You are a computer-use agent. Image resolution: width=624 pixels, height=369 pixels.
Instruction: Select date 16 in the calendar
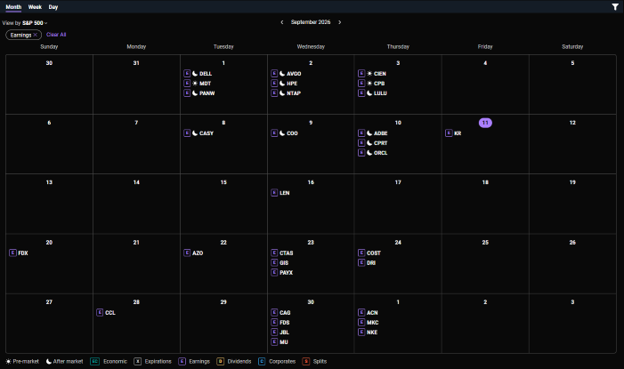coord(310,182)
